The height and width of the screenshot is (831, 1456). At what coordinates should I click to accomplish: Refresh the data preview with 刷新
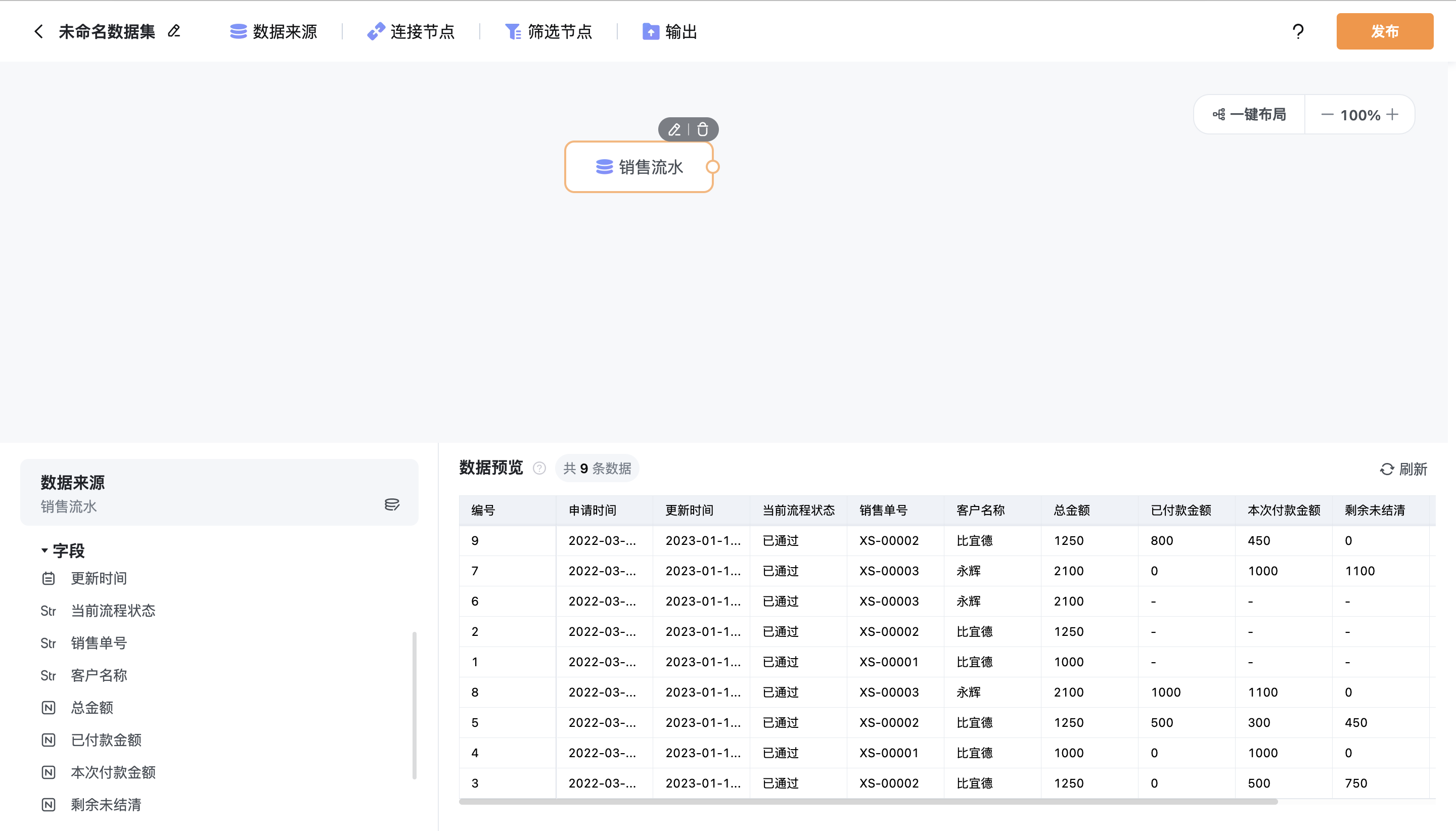click(x=1403, y=469)
